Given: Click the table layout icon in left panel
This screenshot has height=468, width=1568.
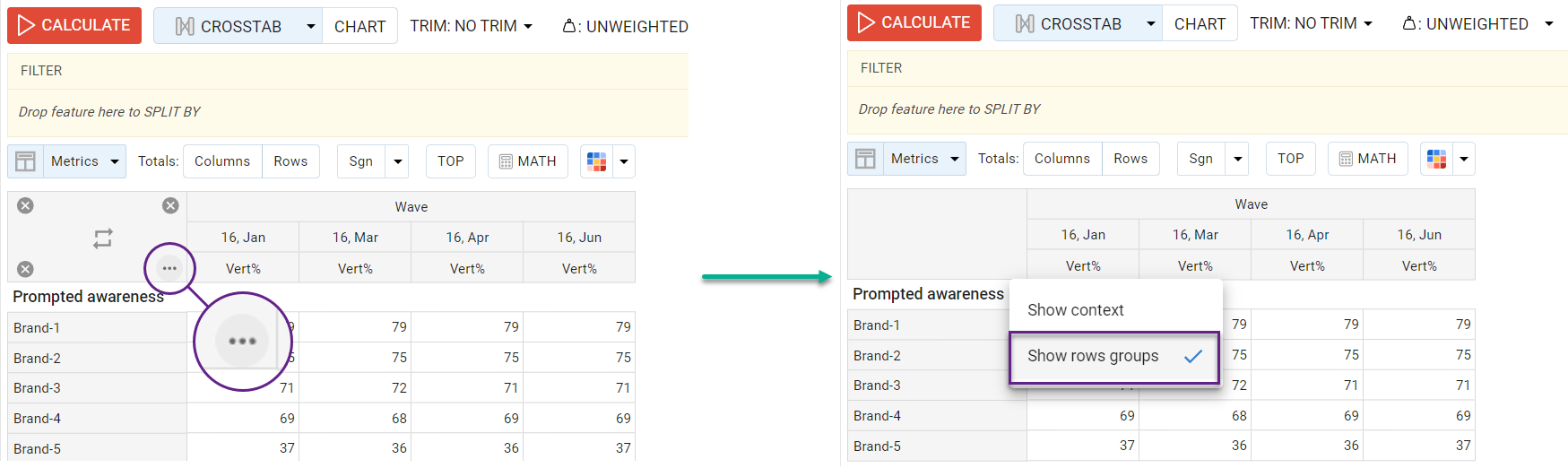Looking at the screenshot, I should (26, 161).
